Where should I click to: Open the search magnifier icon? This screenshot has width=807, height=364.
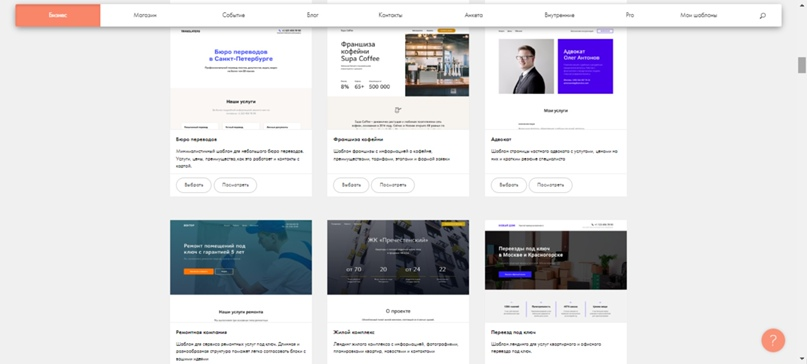[762, 15]
